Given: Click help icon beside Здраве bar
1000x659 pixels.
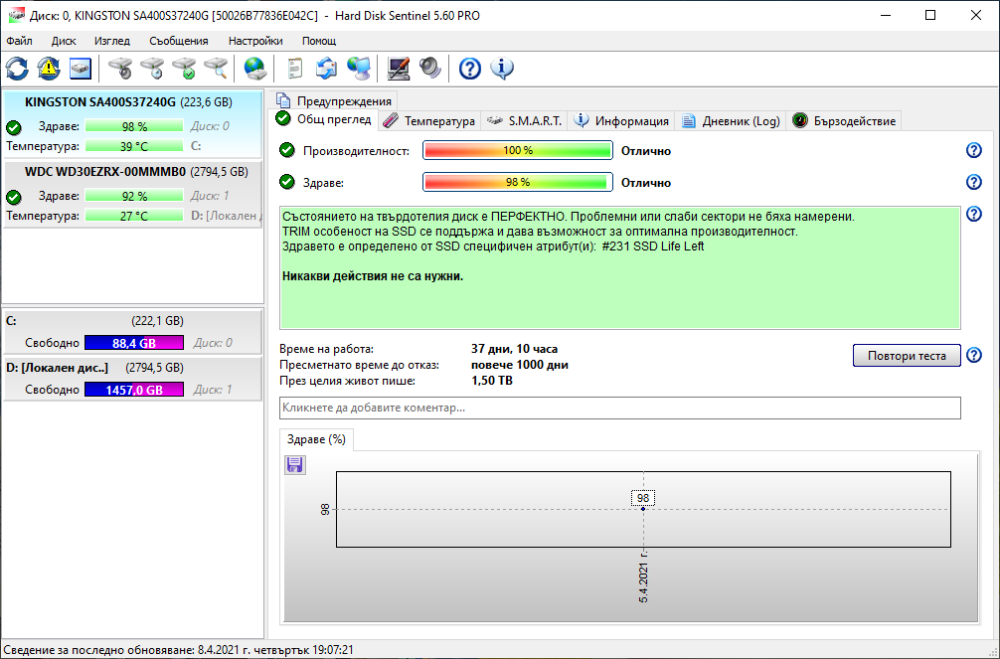Looking at the screenshot, I should click(974, 182).
